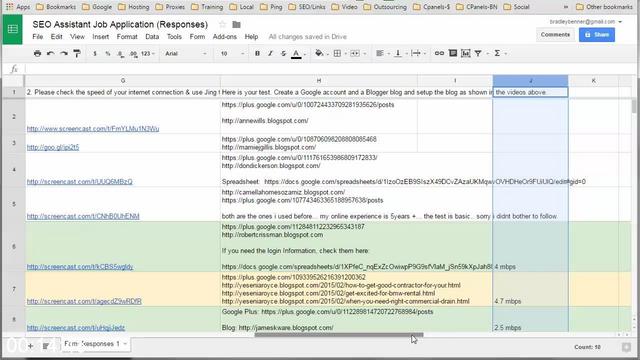
Task: Click the Comments button
Action: pyautogui.click(x=555, y=35)
